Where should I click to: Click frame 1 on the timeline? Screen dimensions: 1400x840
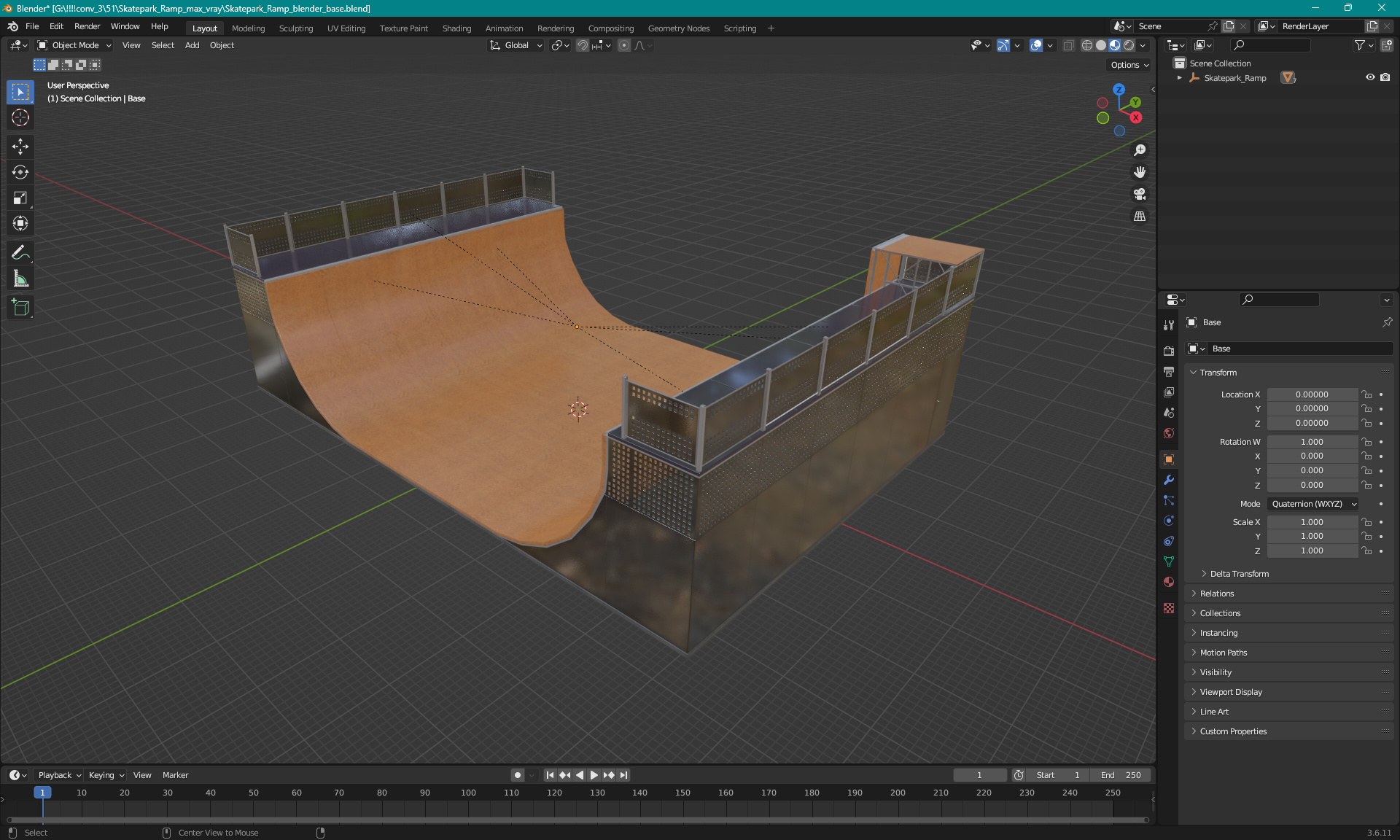coord(41,792)
